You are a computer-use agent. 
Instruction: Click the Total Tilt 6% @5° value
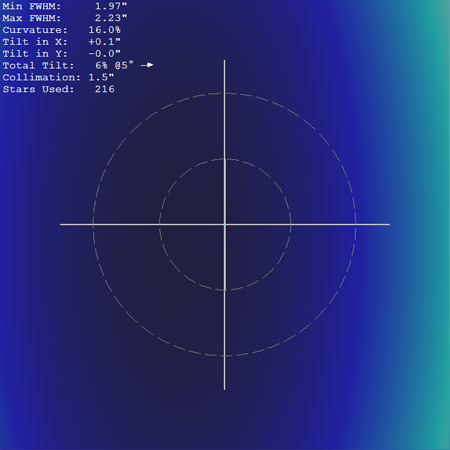pyautogui.click(x=114, y=65)
